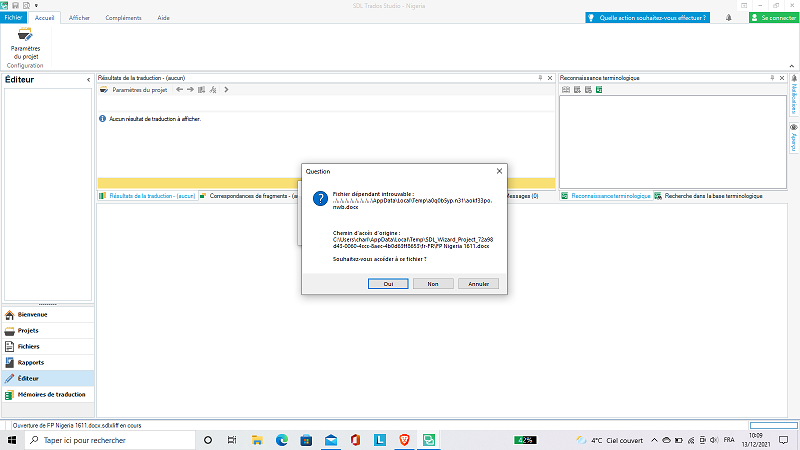Close the Question dialog with X
This screenshot has height=450, width=800.
499,171
